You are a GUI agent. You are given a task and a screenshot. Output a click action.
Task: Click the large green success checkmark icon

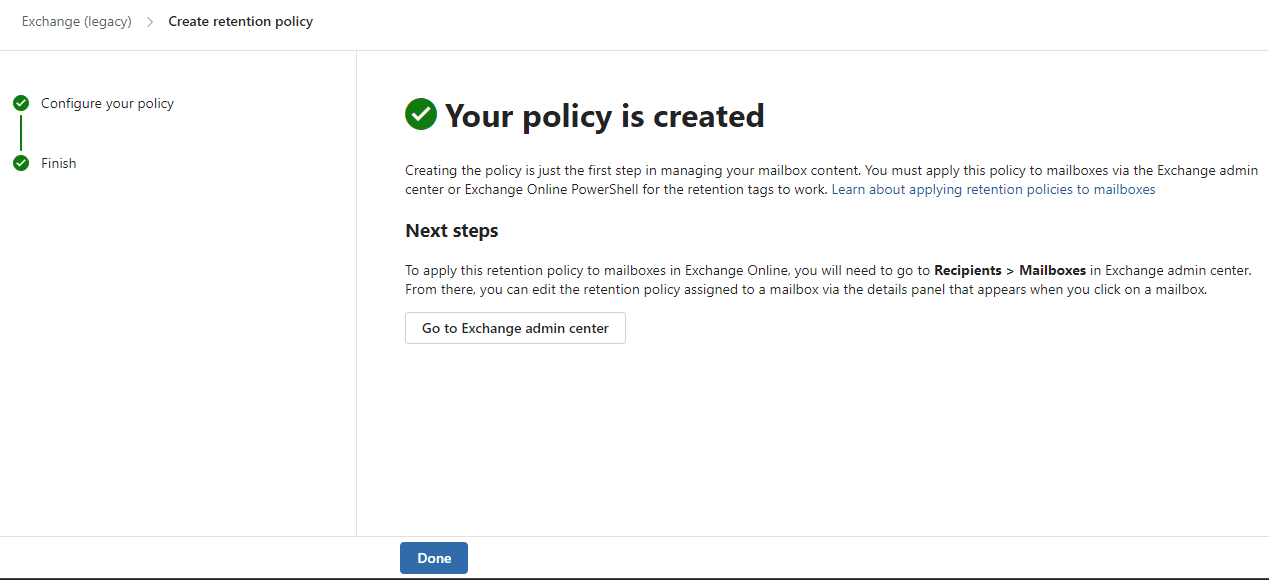[421, 115]
